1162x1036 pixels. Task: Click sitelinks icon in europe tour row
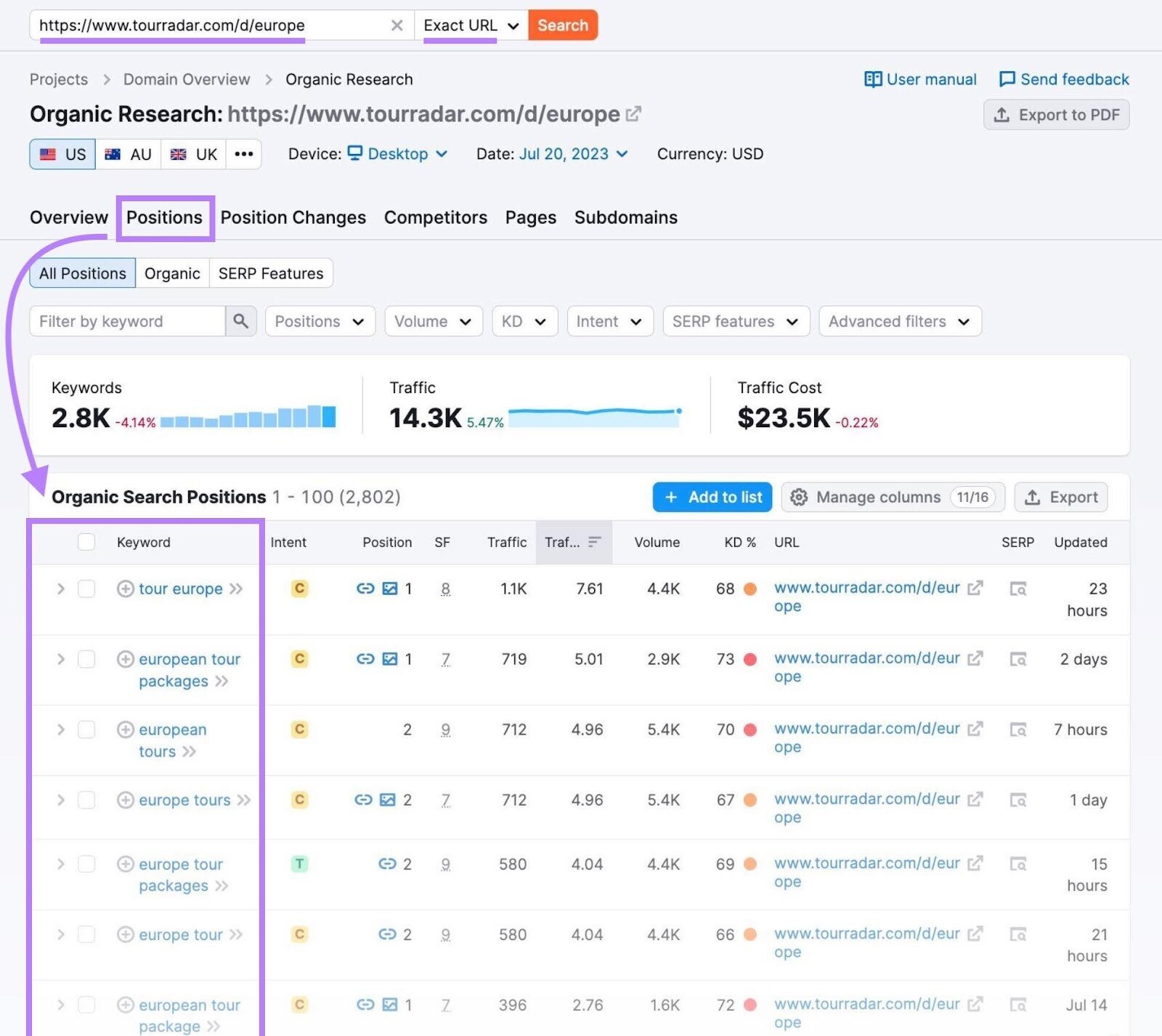point(387,934)
